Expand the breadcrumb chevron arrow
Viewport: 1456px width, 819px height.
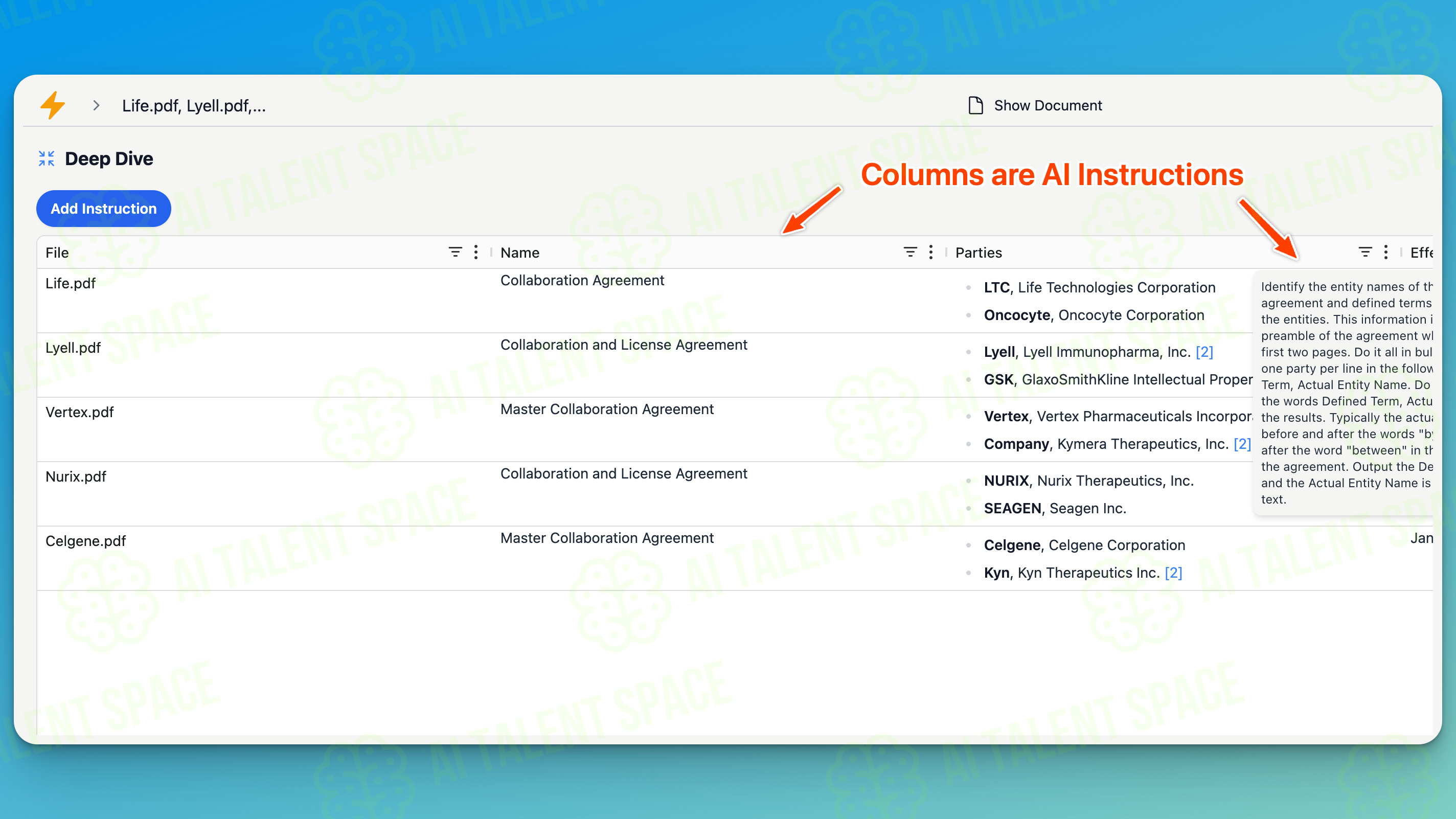(96, 106)
